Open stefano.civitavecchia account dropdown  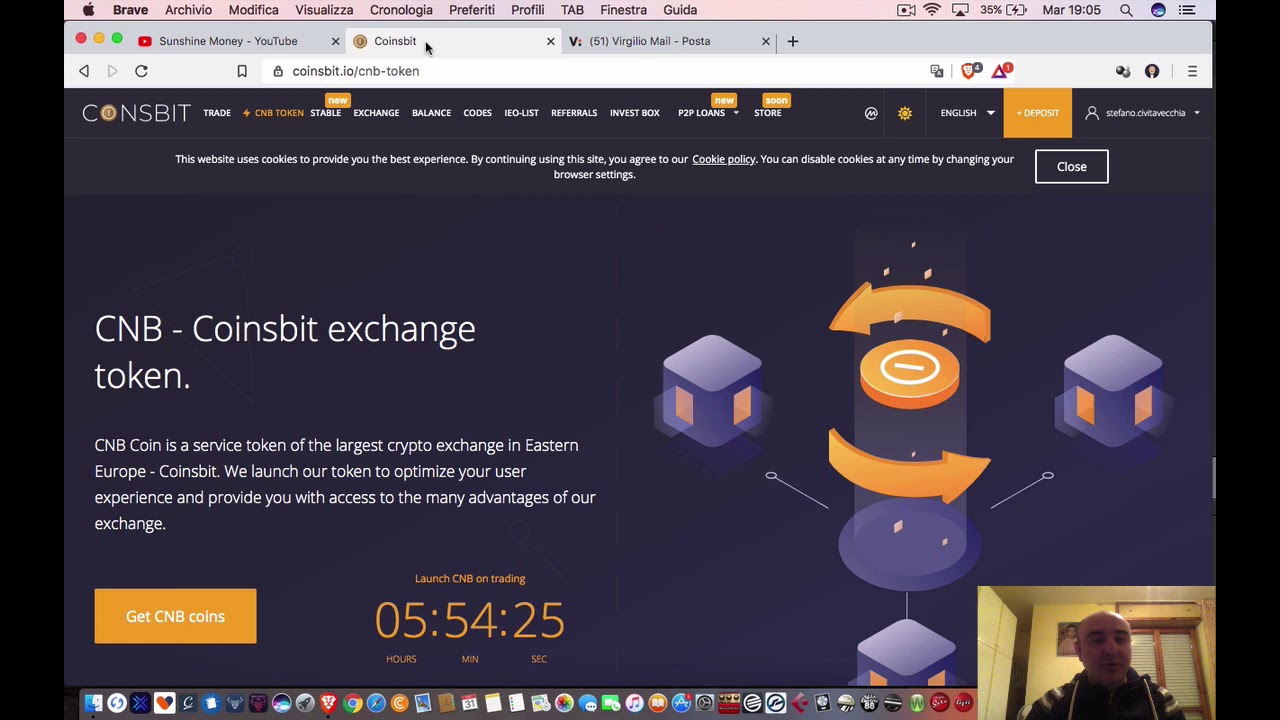click(x=1145, y=113)
